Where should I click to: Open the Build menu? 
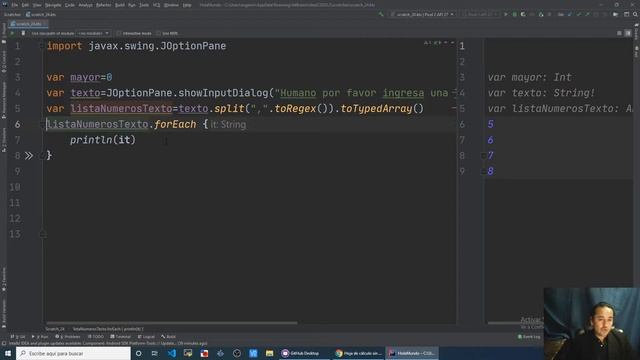pyautogui.click(x=120, y=5)
